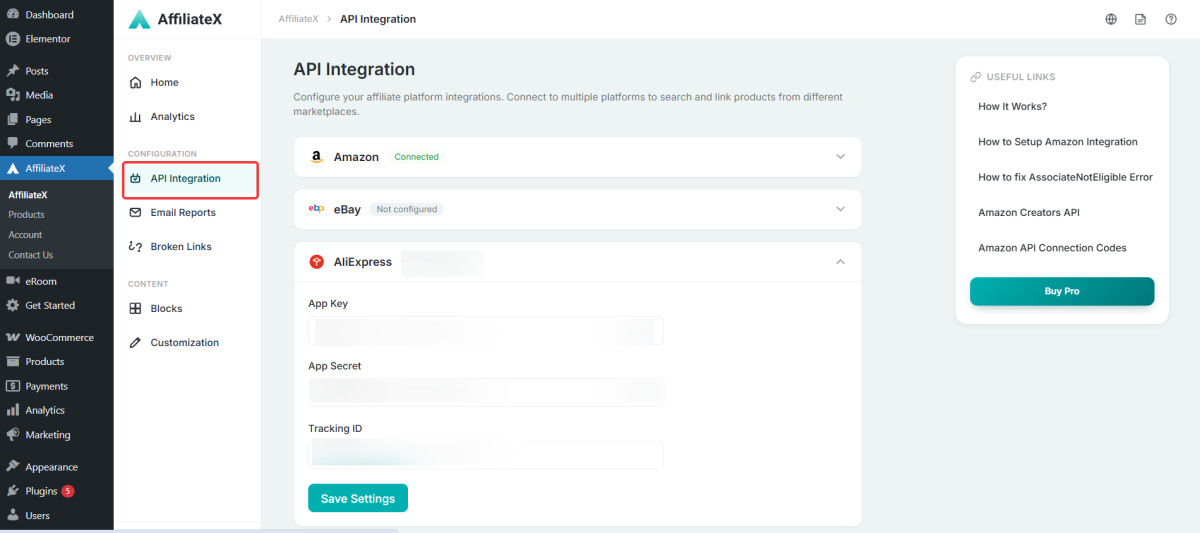Click the document icon in top bar
This screenshot has height=533, width=1200.
pos(1140,19)
